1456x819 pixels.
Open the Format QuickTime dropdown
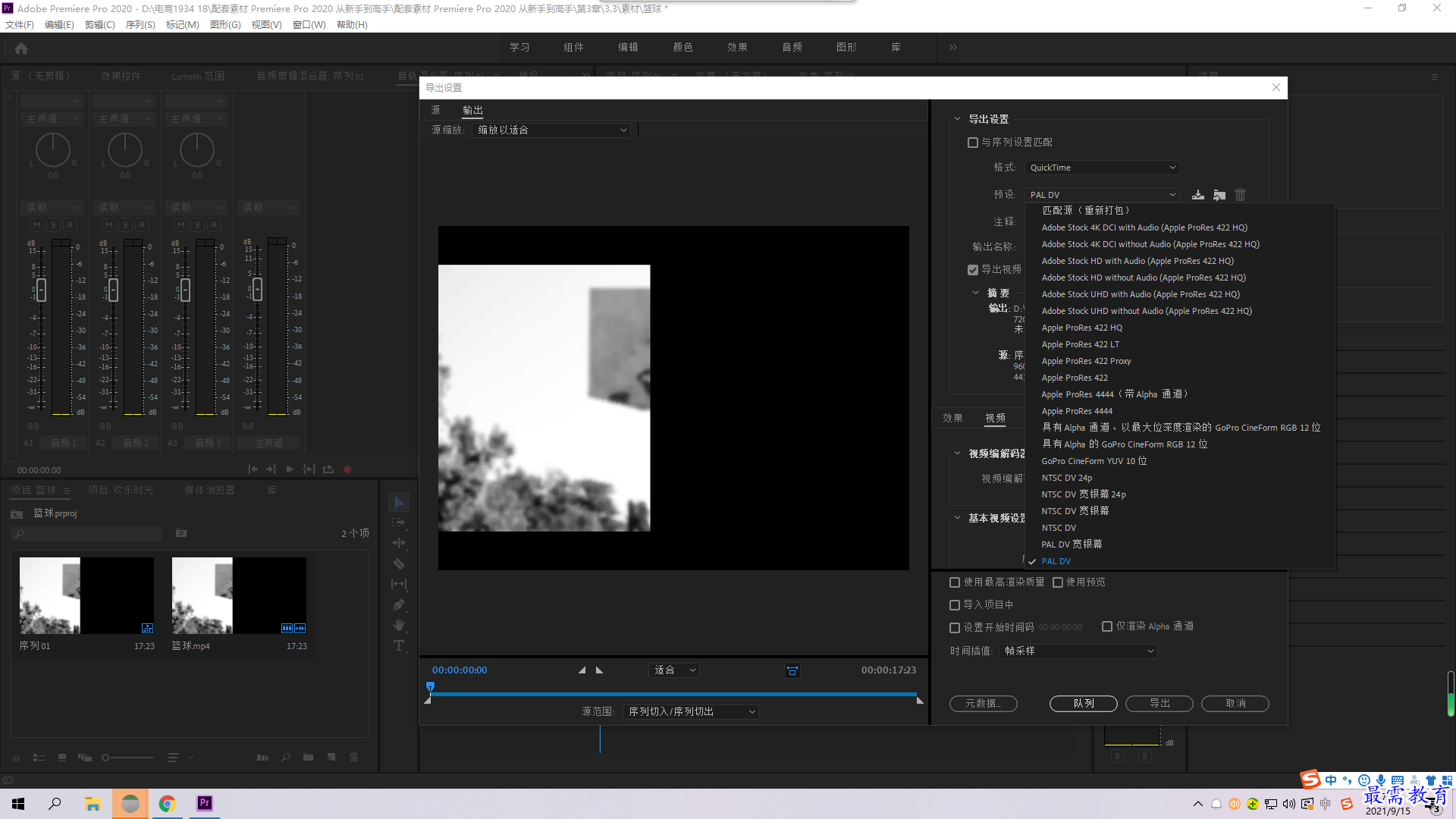coord(1102,168)
